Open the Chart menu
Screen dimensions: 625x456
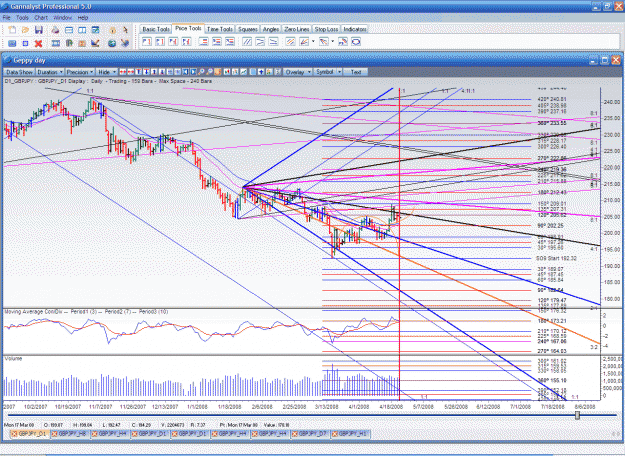tap(41, 18)
